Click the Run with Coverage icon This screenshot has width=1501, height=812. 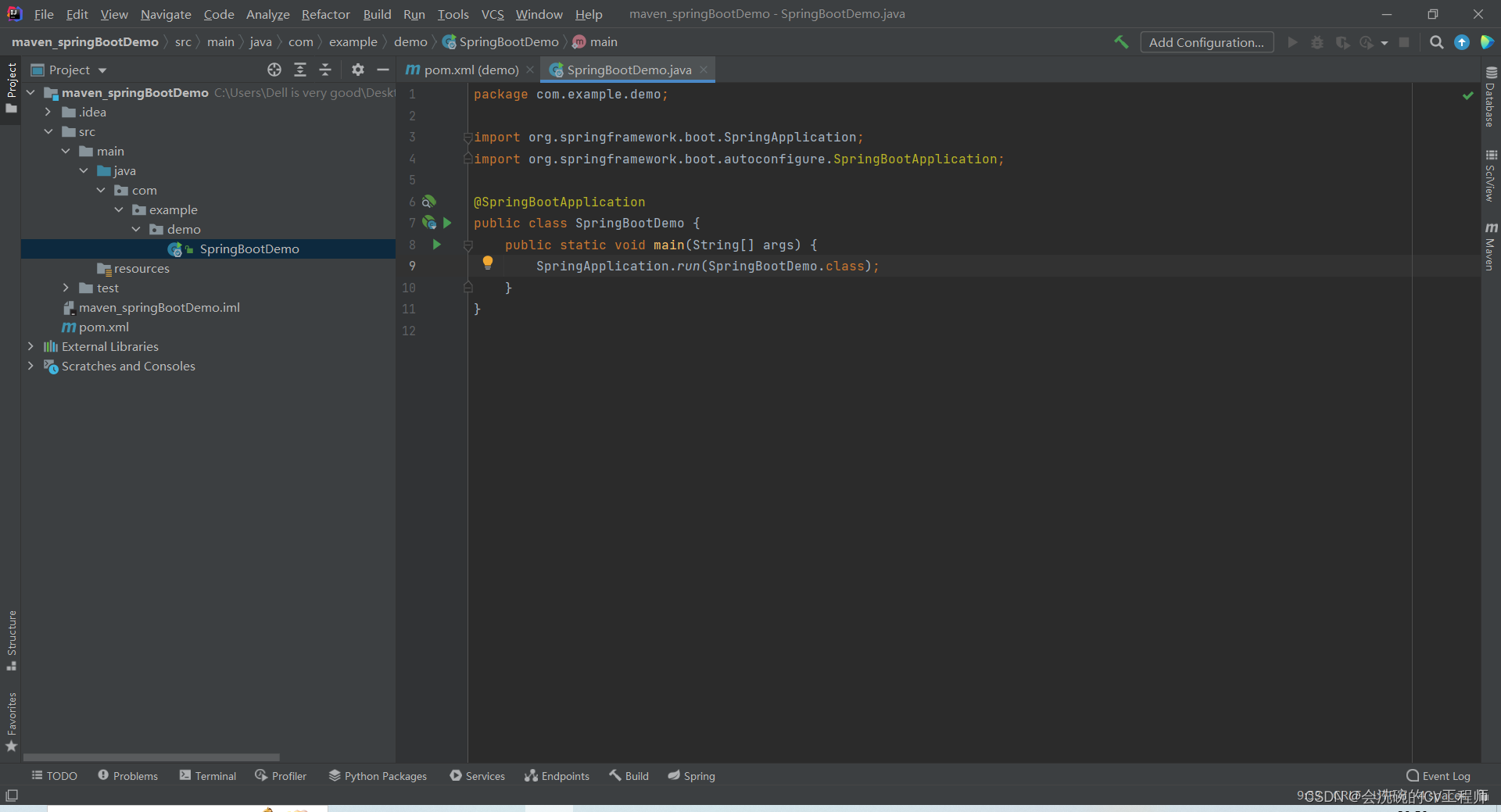[1342, 42]
